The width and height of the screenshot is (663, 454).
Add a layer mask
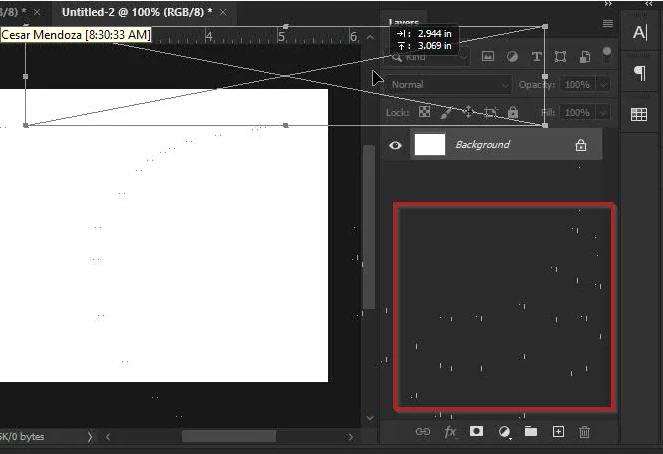click(x=477, y=431)
